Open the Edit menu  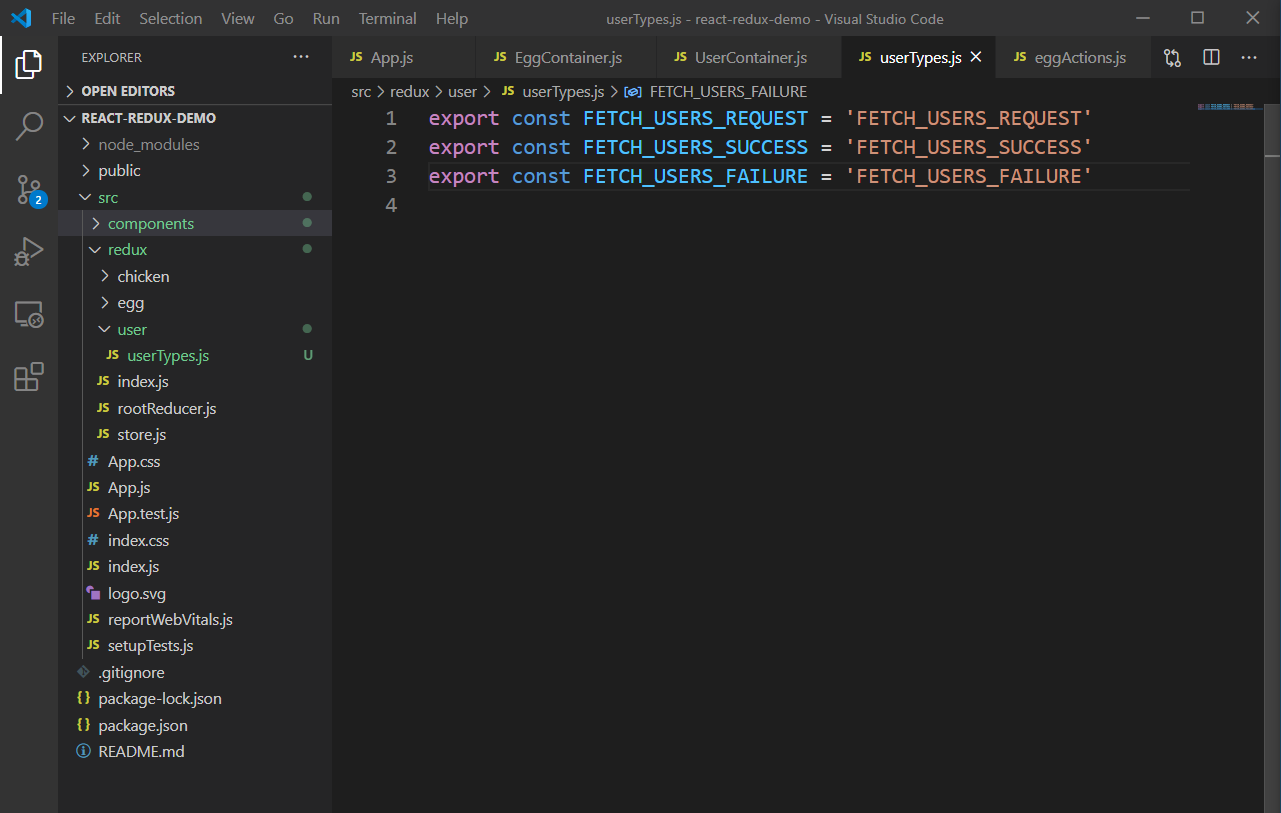107,18
